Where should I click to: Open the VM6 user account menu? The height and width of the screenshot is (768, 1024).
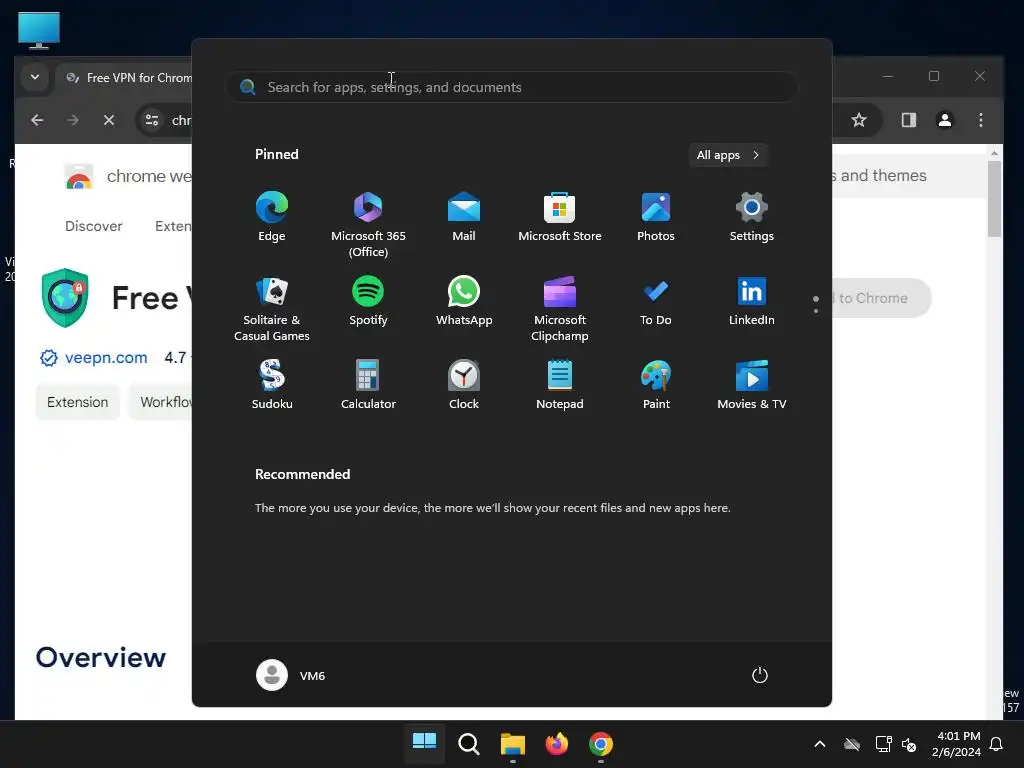tap(291, 675)
